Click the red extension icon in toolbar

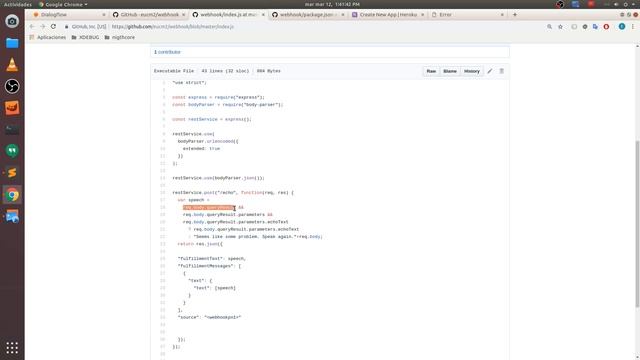point(606,27)
